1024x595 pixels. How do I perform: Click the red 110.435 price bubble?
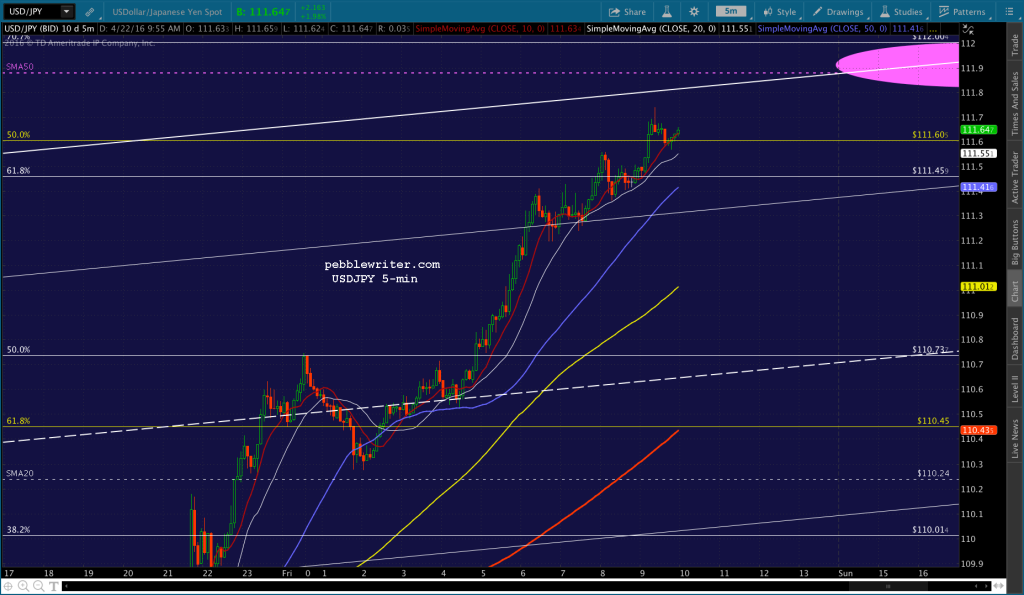[978, 430]
